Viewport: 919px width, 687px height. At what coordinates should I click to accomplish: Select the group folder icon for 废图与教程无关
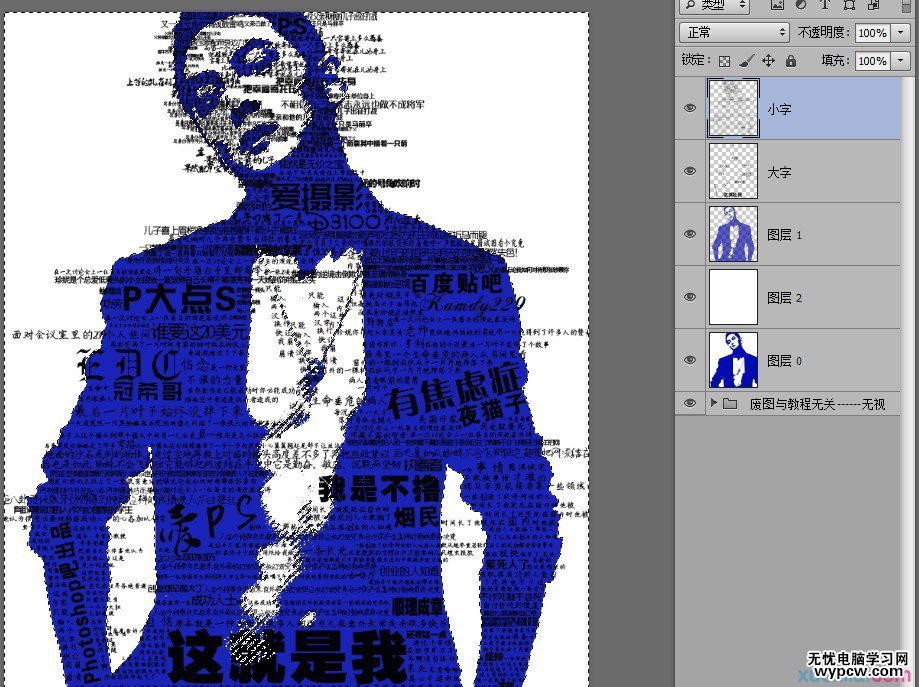(730, 403)
